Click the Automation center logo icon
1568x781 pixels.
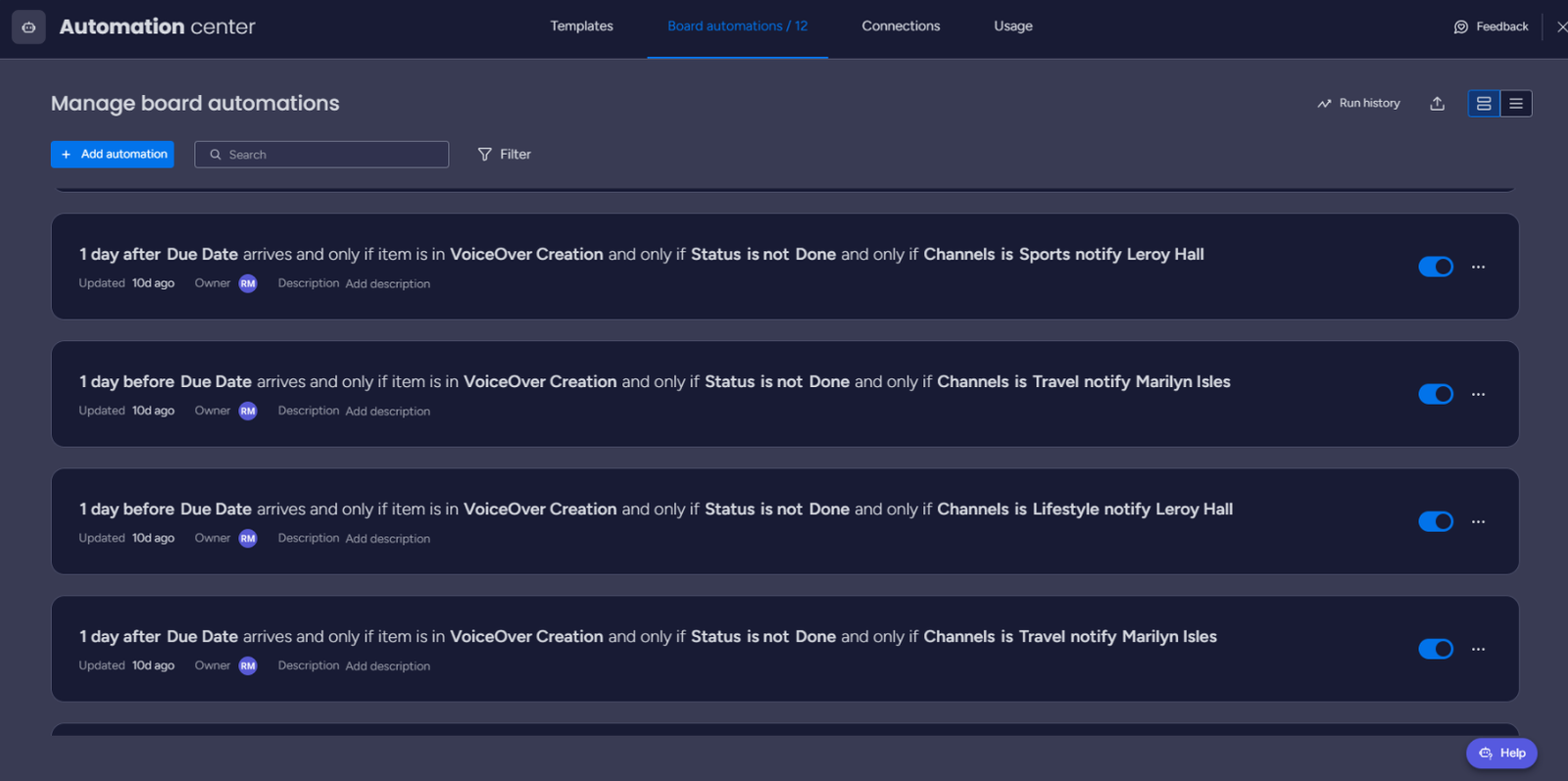(28, 27)
